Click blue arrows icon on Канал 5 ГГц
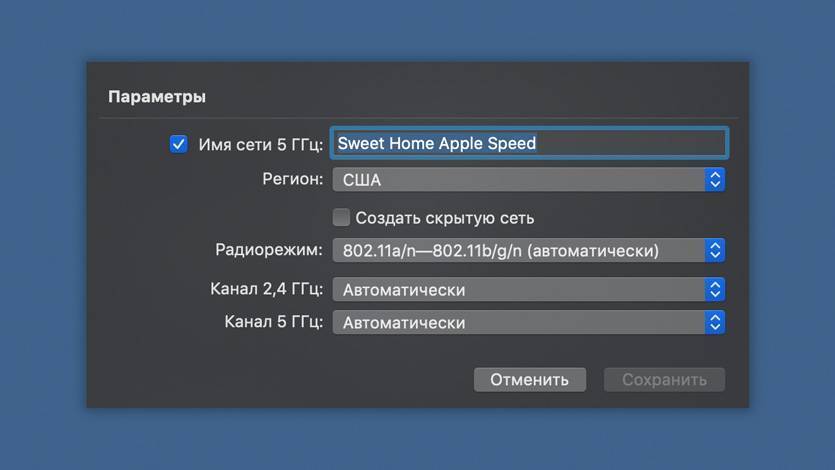This screenshot has height=470, width=835. click(x=715, y=323)
